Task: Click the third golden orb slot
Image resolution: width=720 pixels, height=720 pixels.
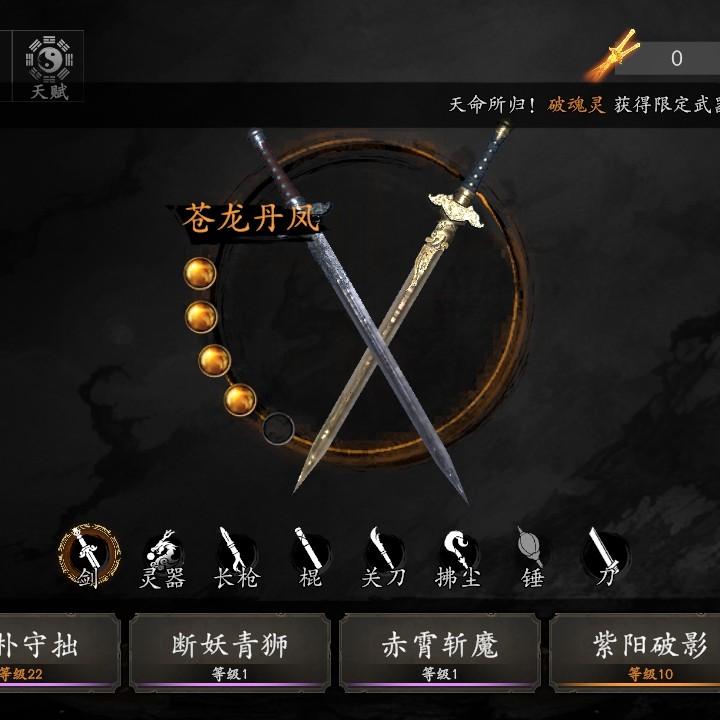Action: 214,360
